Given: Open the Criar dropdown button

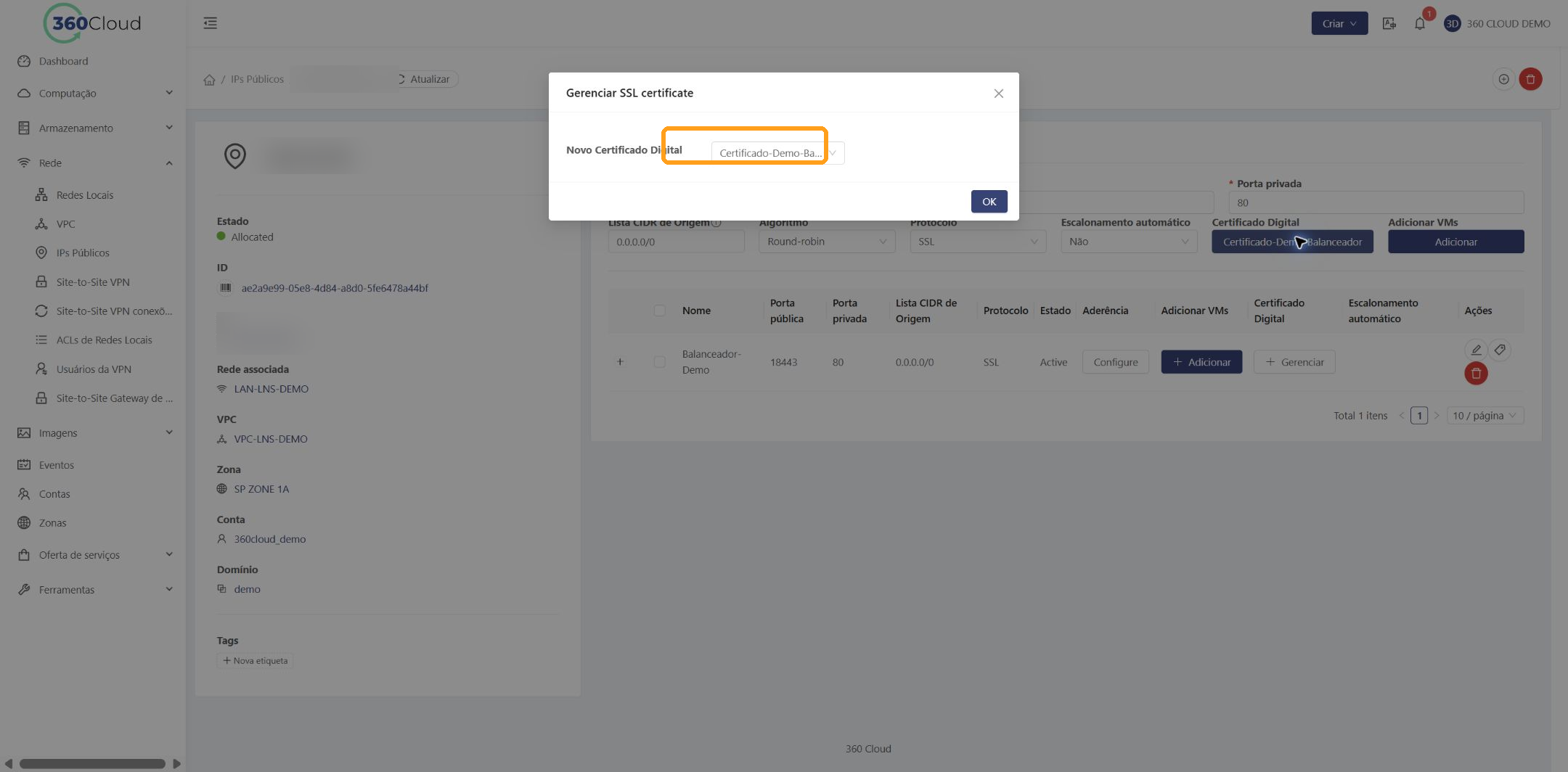Looking at the screenshot, I should (x=1339, y=23).
